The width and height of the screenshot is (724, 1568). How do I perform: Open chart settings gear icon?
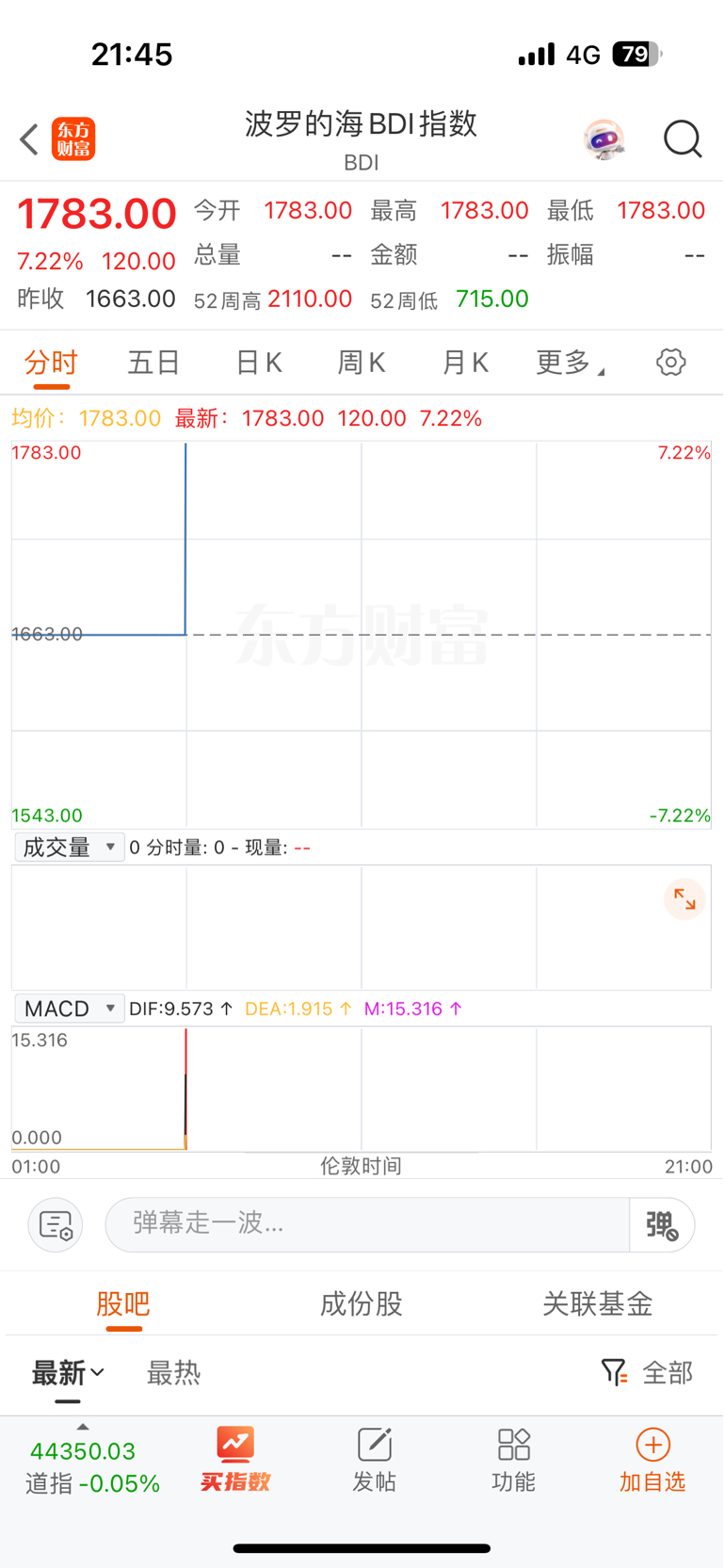[x=670, y=363]
